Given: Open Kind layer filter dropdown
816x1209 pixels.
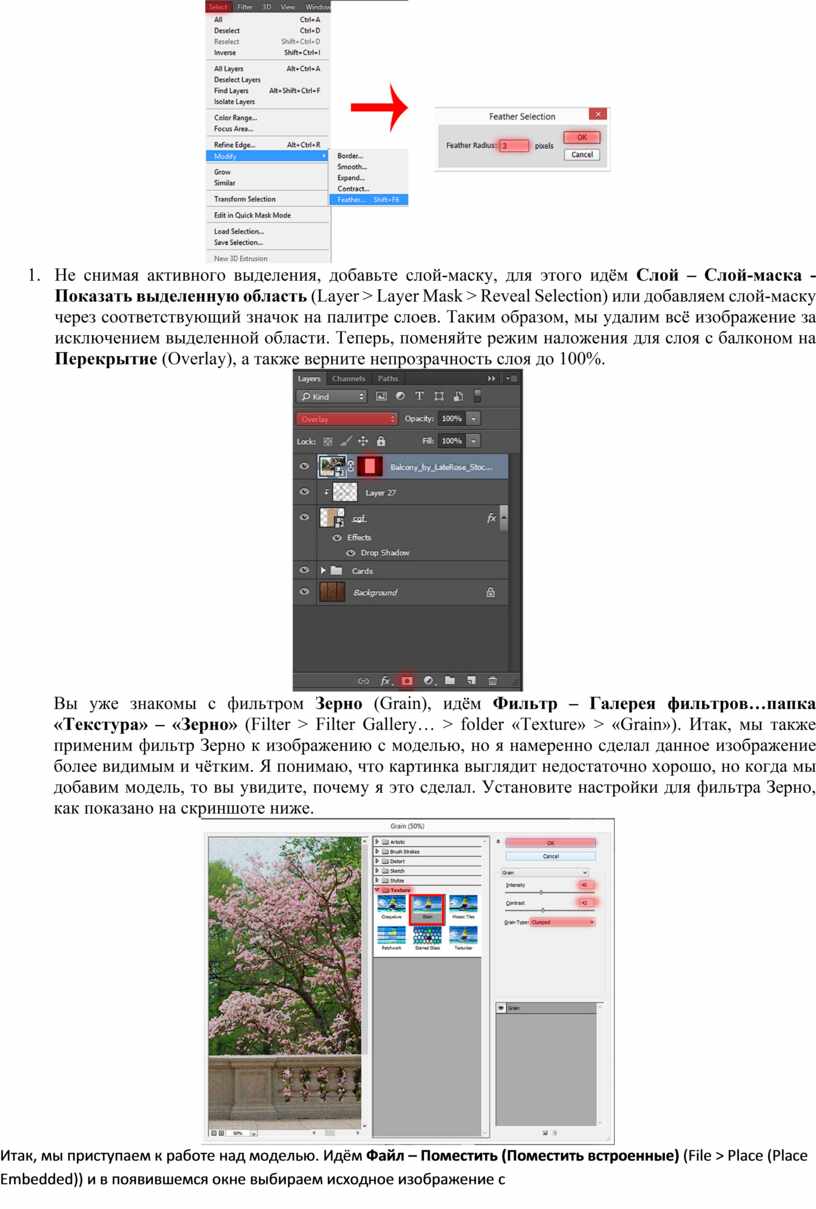Looking at the screenshot, I should pyautogui.click(x=333, y=397).
